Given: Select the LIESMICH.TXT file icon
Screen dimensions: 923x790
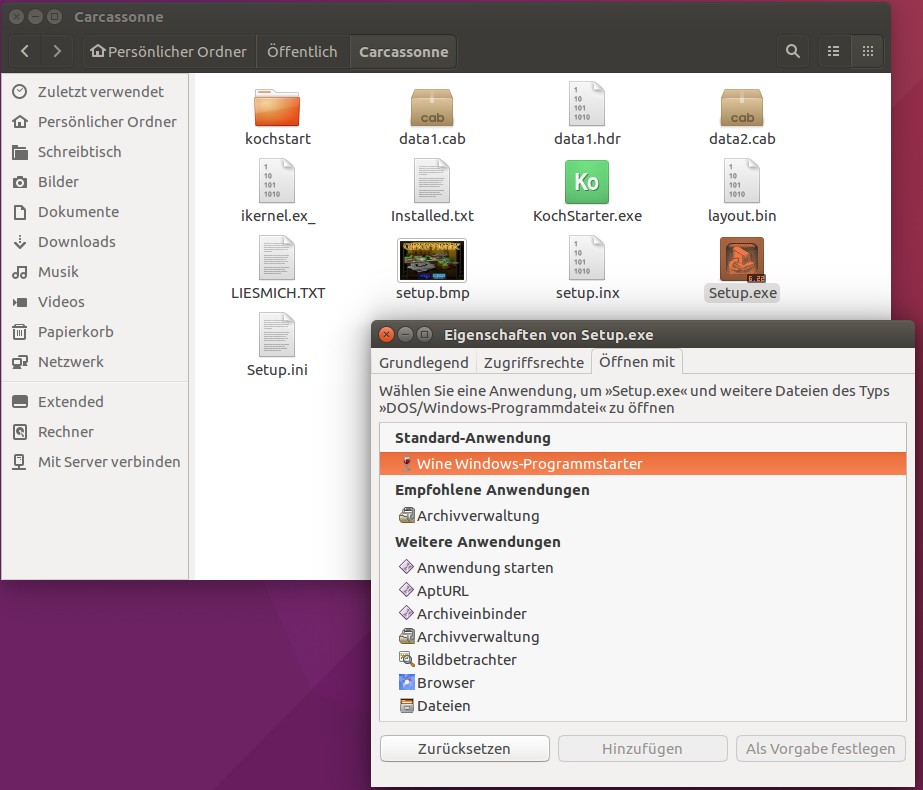Looking at the screenshot, I should click(x=277, y=258).
